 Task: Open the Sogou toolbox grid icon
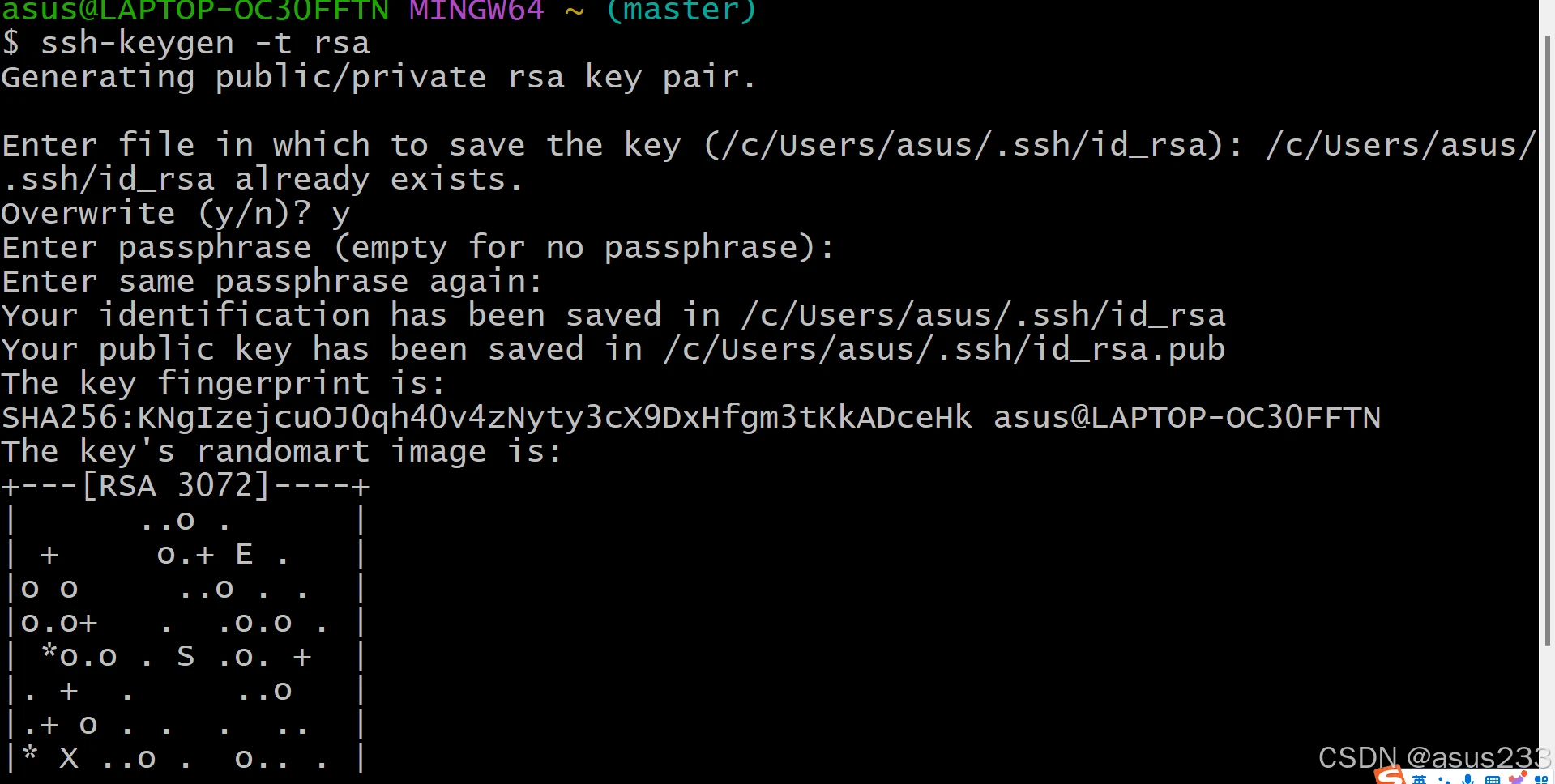pyautogui.click(x=1542, y=779)
